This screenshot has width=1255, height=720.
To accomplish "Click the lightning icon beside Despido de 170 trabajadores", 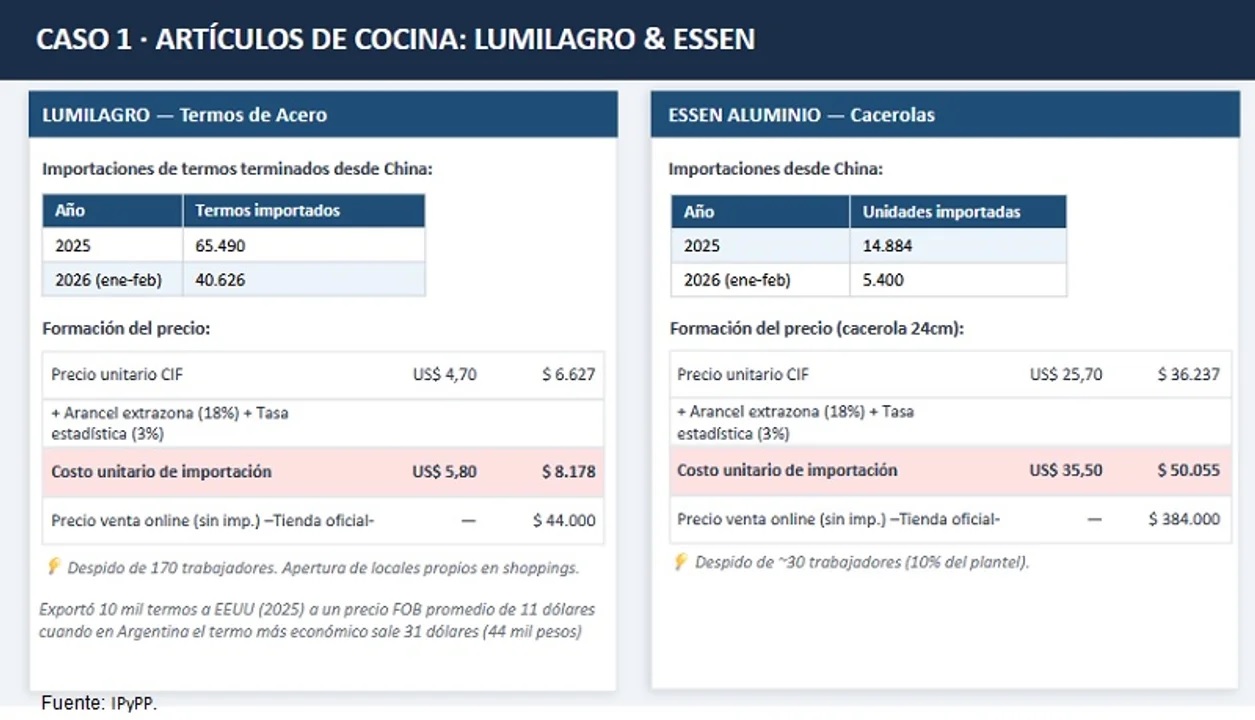I will [54, 567].
